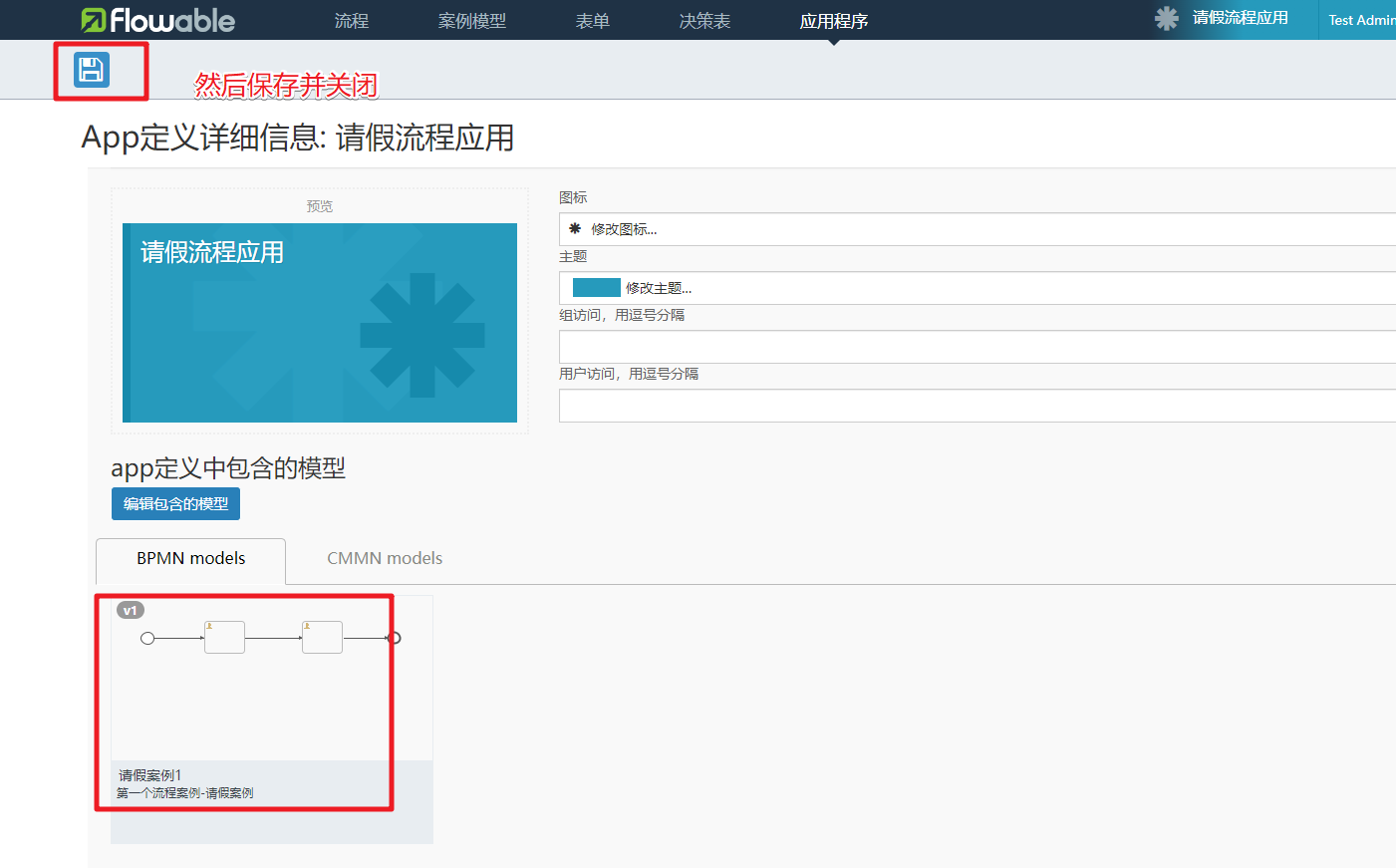Open the 流程 menu

click(352, 21)
